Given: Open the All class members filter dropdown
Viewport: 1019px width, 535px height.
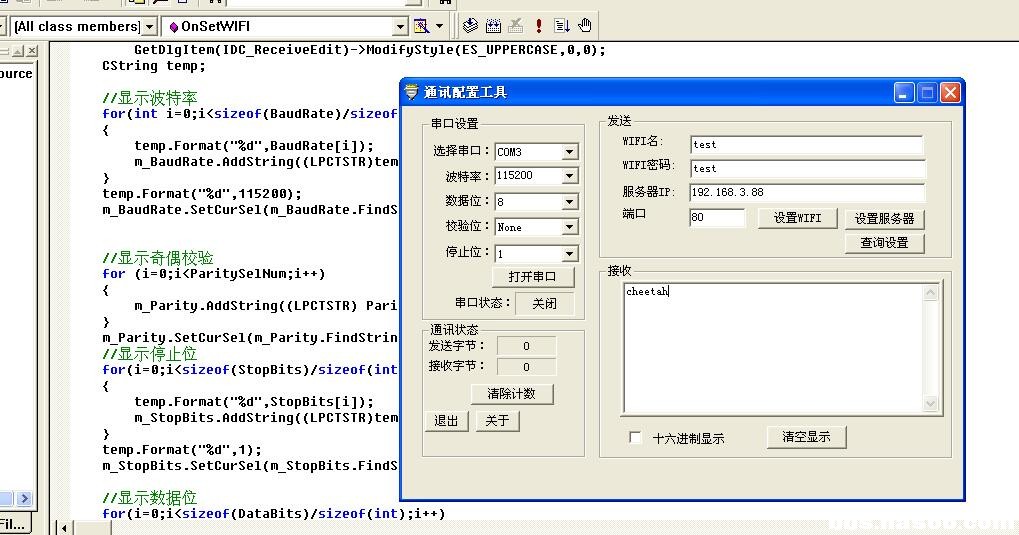Looking at the screenshot, I should coord(150,26).
